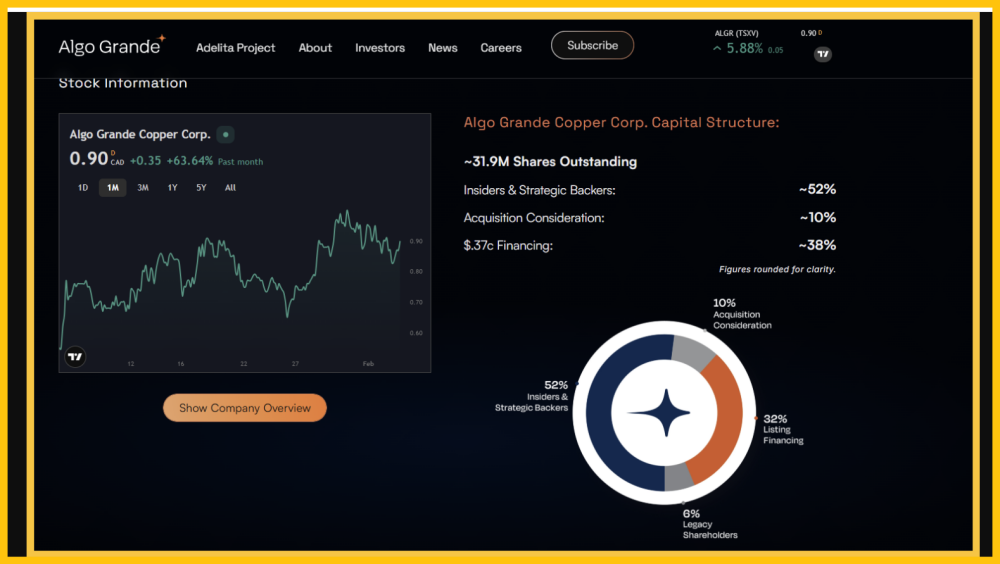Click TradingView logo in header ticker widget
This screenshot has height=564, width=1000.
[x=823, y=54]
